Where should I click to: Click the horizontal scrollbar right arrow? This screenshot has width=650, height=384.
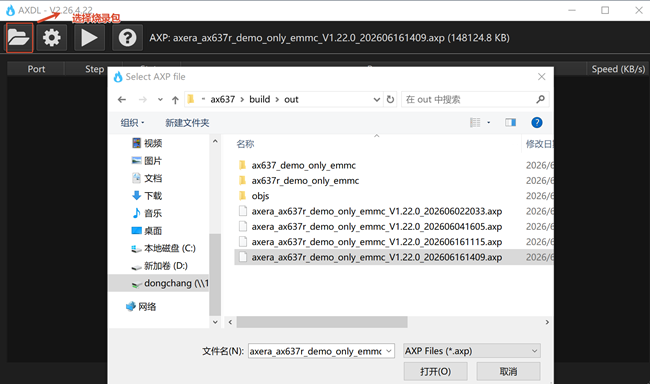547,322
